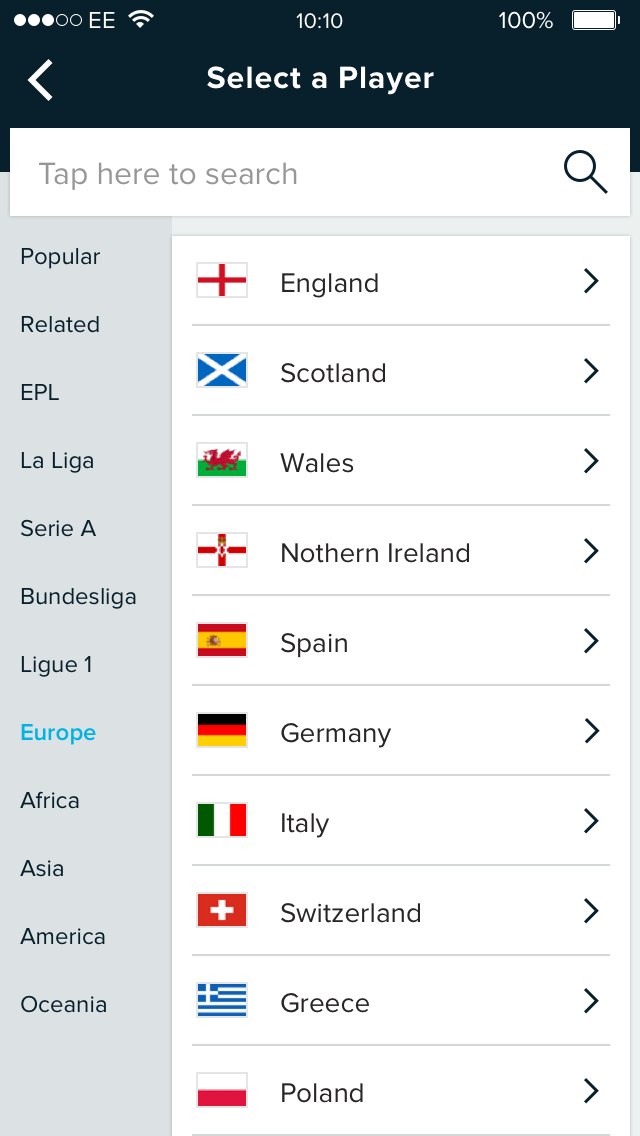
Task: Tap the Spain flag icon
Action: pos(222,641)
